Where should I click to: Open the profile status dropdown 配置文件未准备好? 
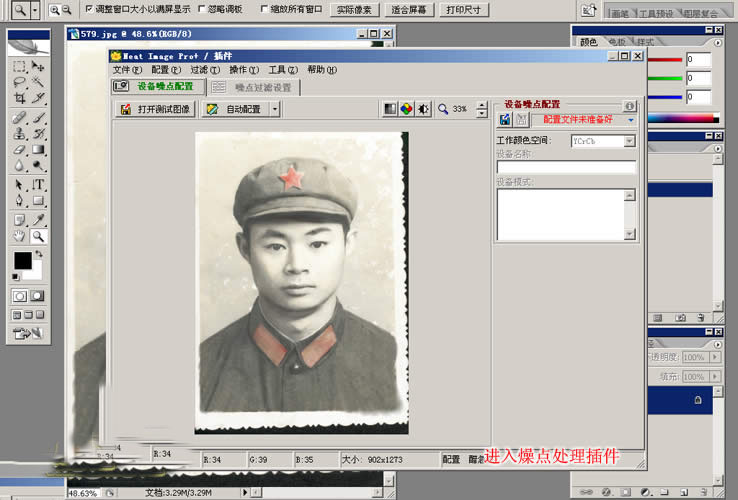631,120
